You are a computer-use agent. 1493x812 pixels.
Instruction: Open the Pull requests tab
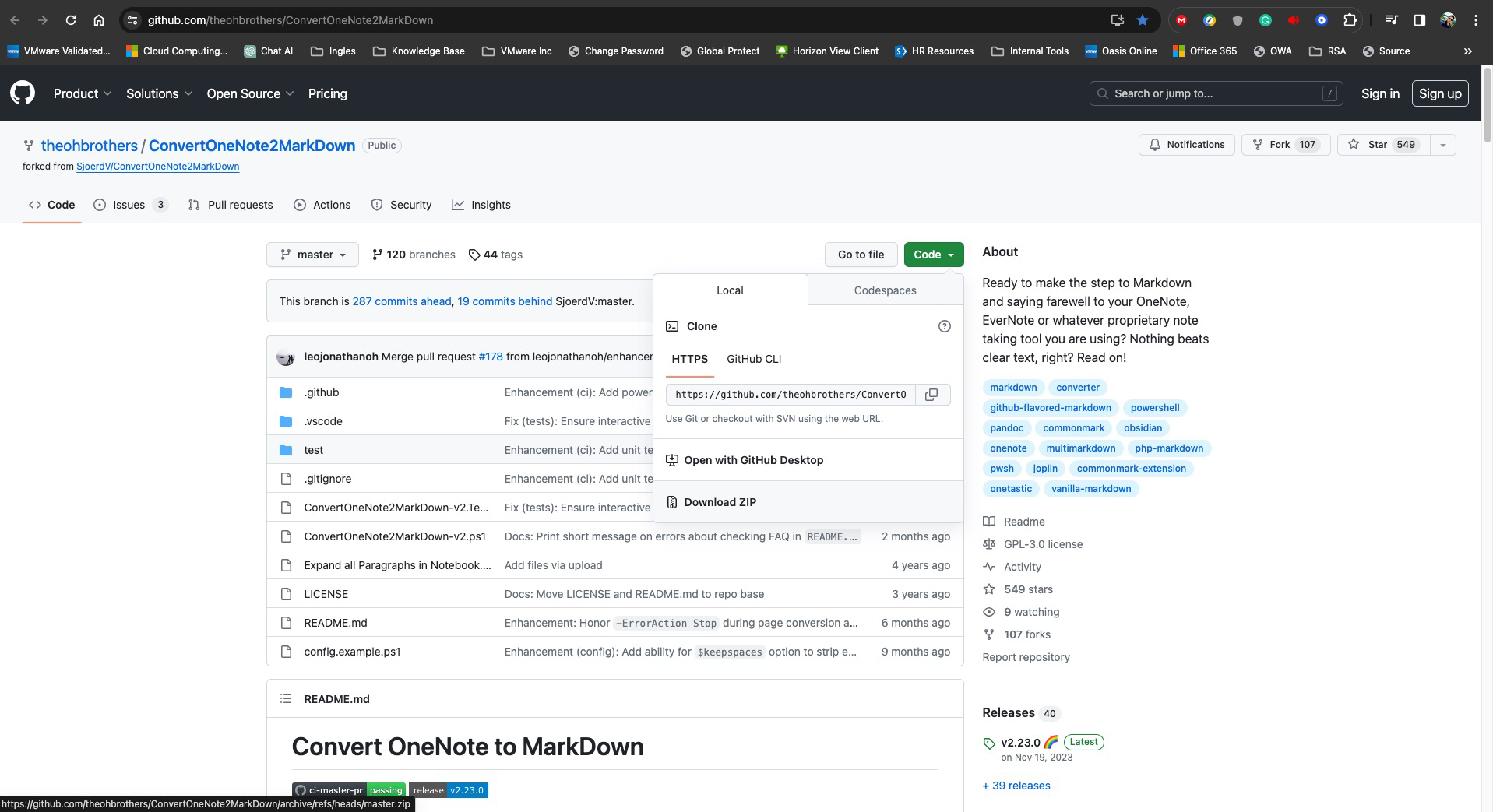click(x=231, y=205)
